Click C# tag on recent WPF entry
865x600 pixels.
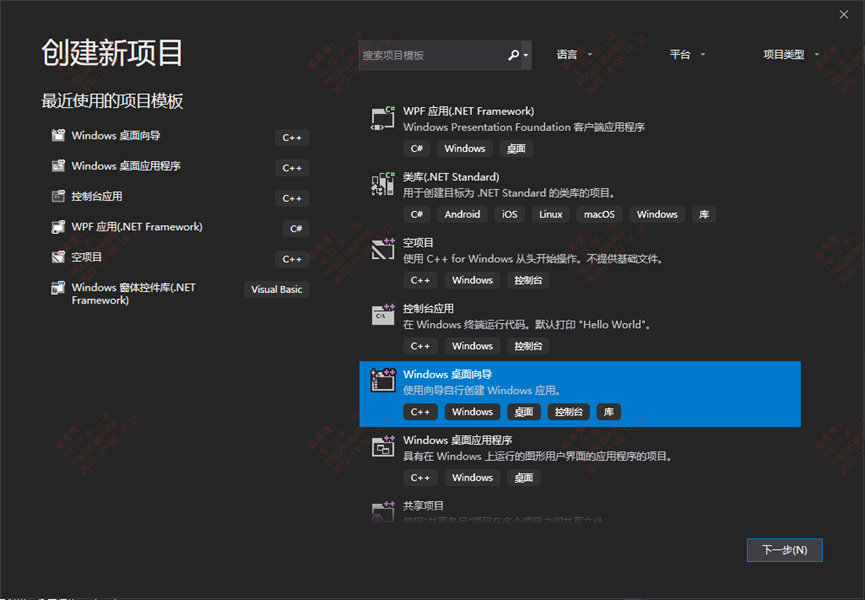(296, 229)
